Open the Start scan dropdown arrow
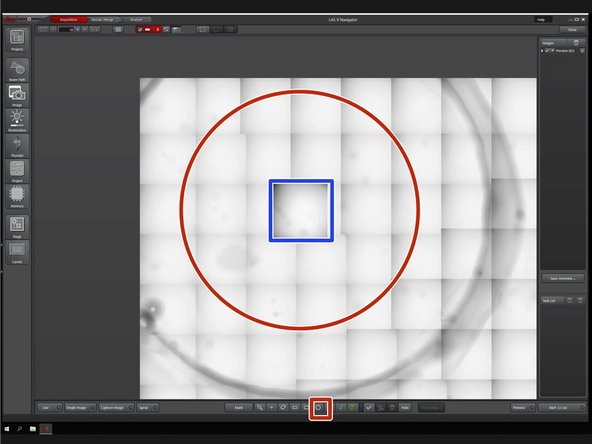The height and width of the screenshot is (444, 592). tap(582, 408)
